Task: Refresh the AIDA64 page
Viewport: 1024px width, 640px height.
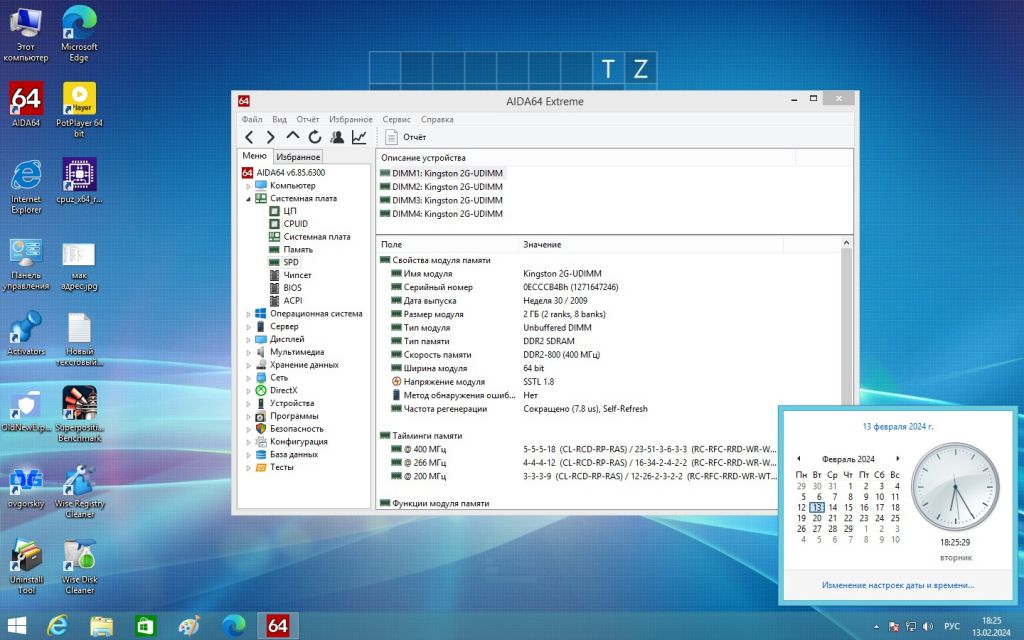Action: pyautogui.click(x=315, y=137)
